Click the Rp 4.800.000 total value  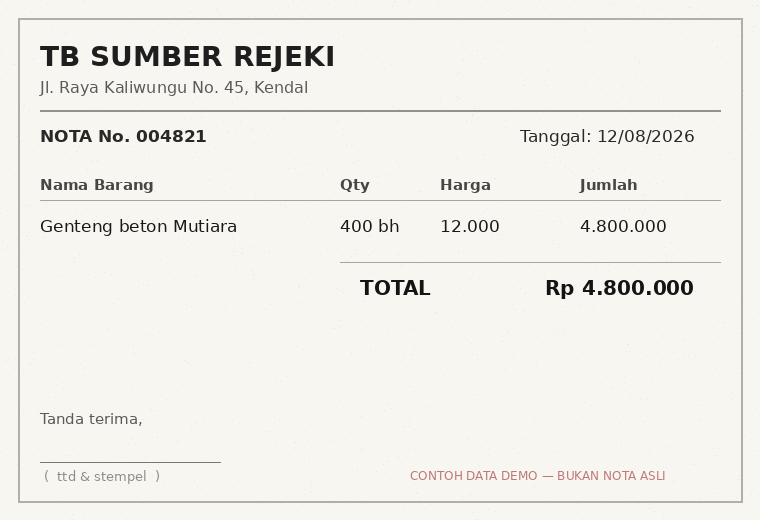(619, 288)
